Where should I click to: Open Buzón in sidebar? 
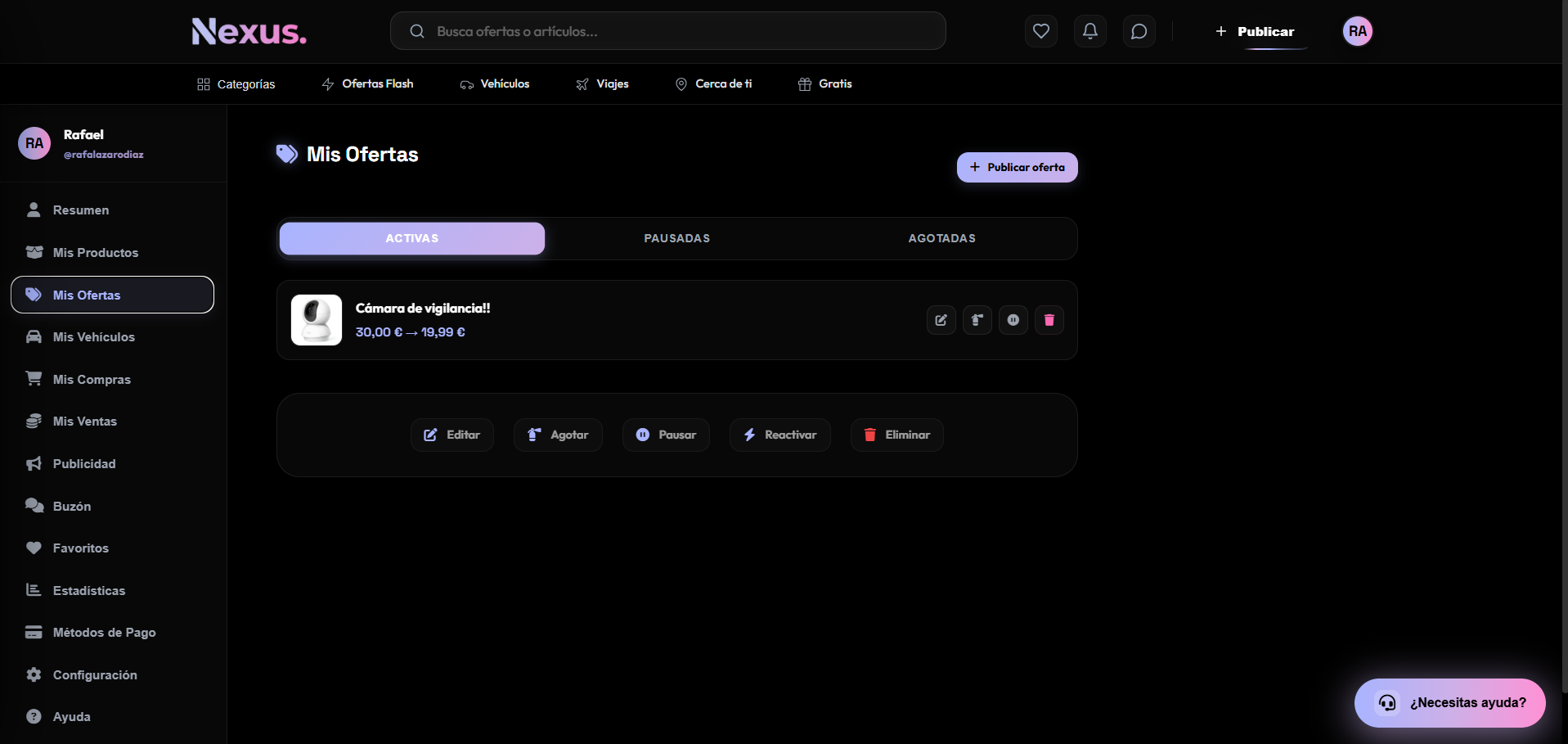pyautogui.click(x=113, y=506)
